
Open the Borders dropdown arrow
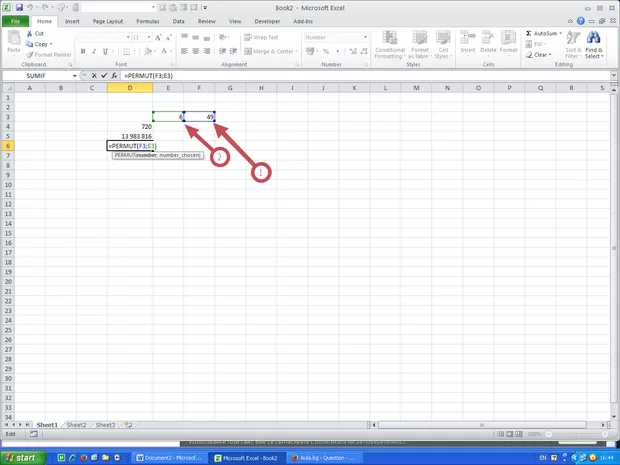pos(135,51)
